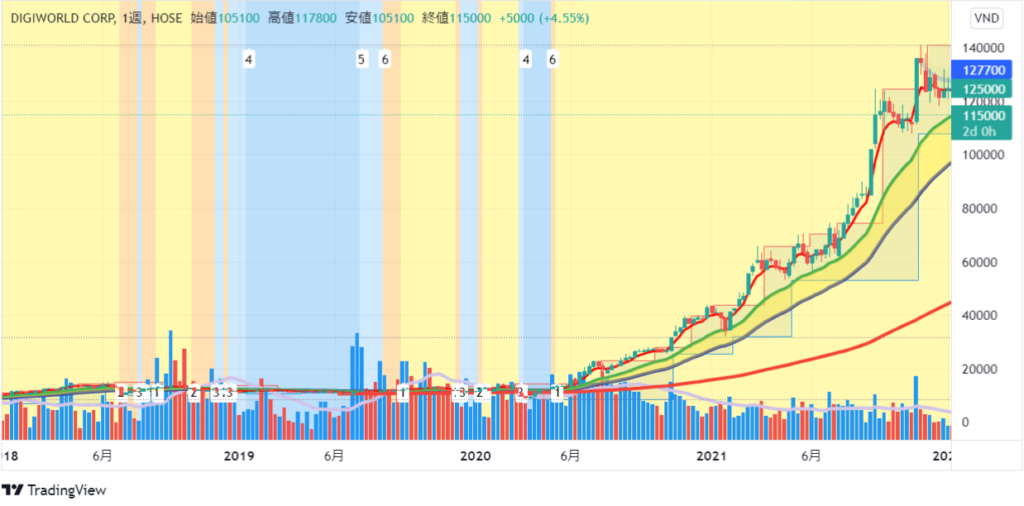Click the HOSE exchange label
Screen dimensions: 1024x506
(166, 18)
